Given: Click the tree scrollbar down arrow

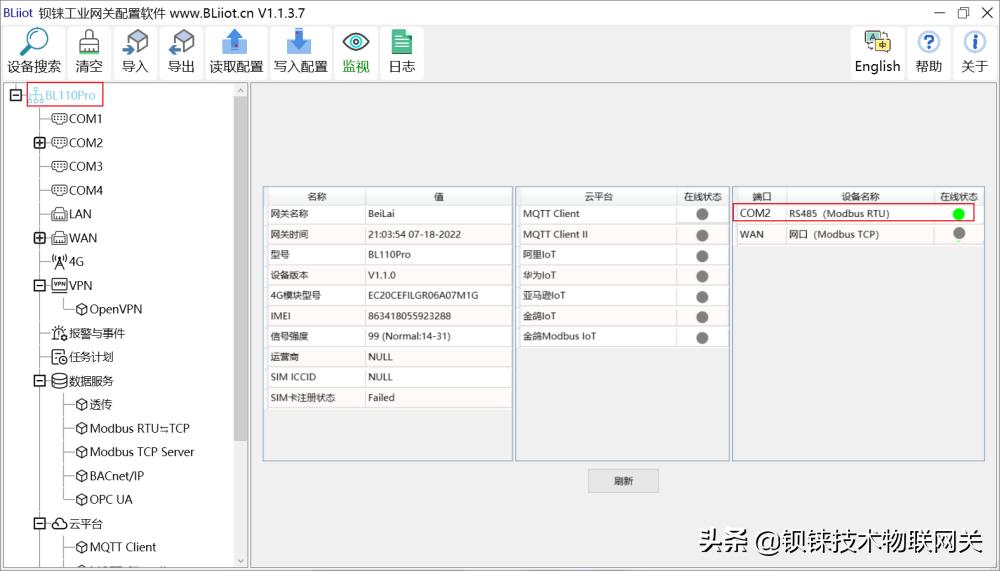Looking at the screenshot, I should point(240,561).
